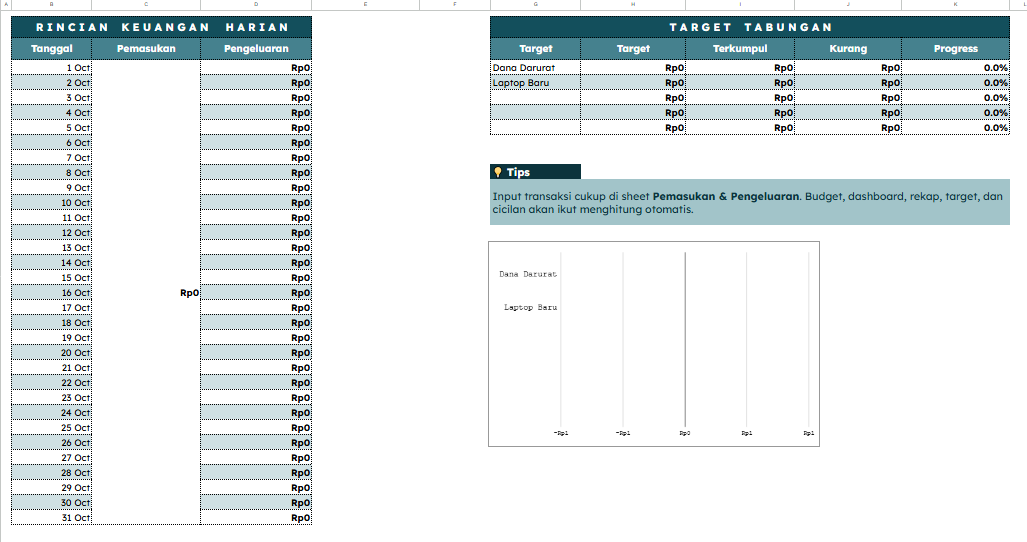Click Pengeluaran Rp0 in the 2 Oct row
Viewport: 1027px width, 542px height.
256,82
